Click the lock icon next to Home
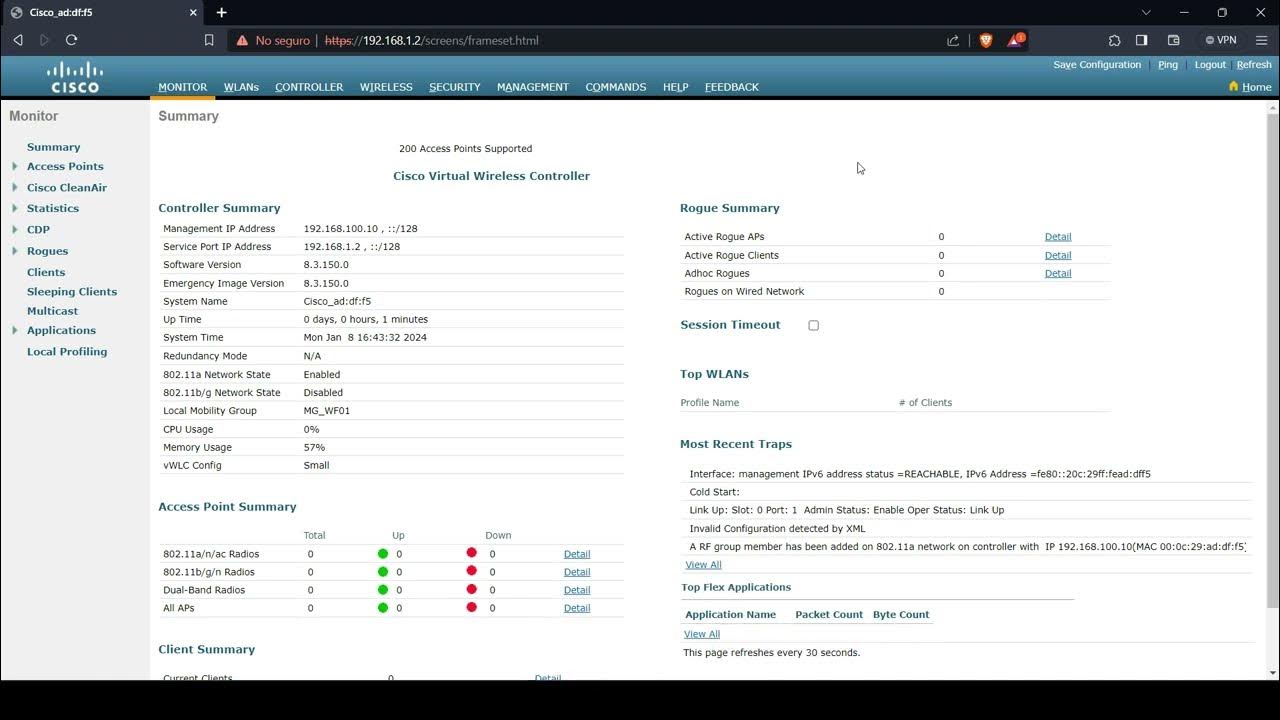The image size is (1280, 720). 1233,87
